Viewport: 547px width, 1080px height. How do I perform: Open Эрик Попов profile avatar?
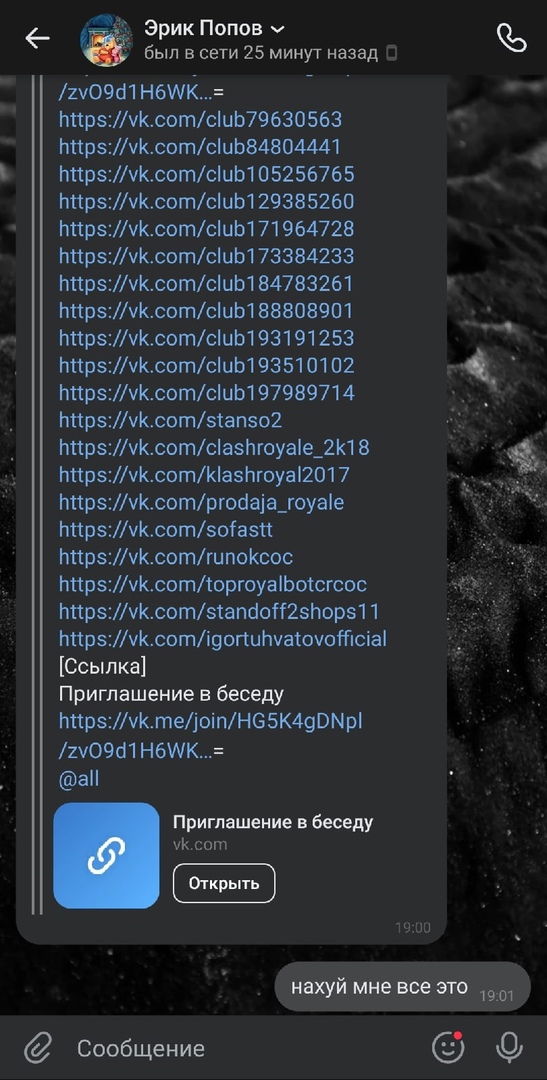pos(107,40)
